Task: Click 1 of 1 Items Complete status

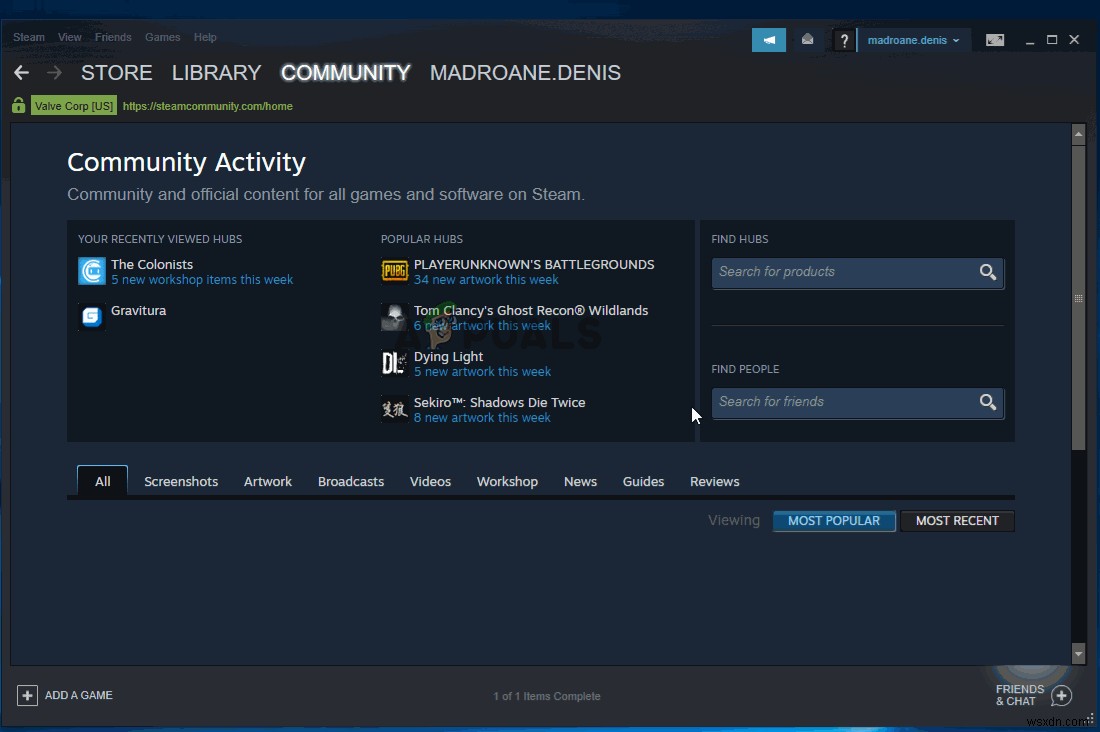Action: 546,696
